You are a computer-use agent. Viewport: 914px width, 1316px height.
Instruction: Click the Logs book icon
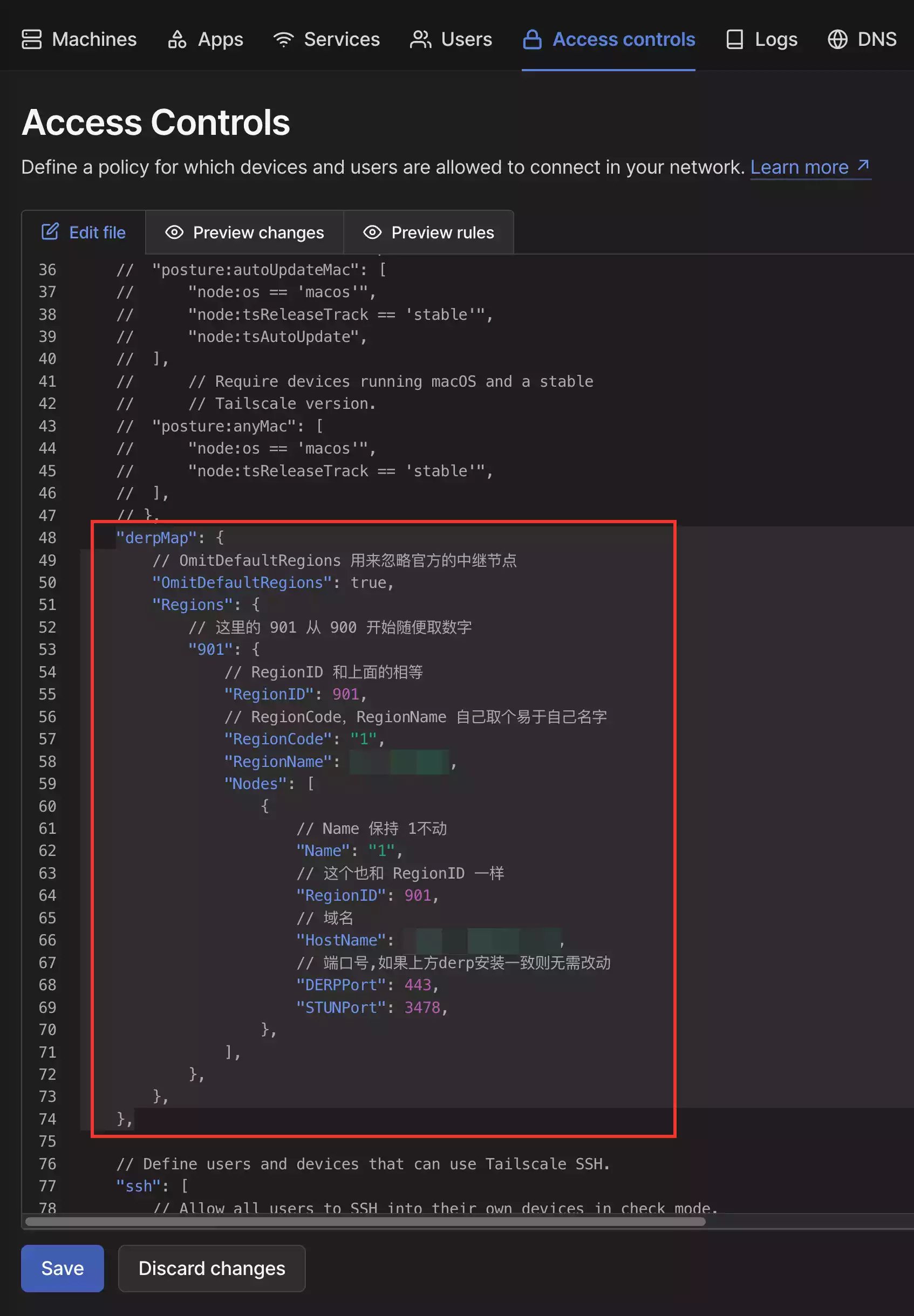[734, 39]
